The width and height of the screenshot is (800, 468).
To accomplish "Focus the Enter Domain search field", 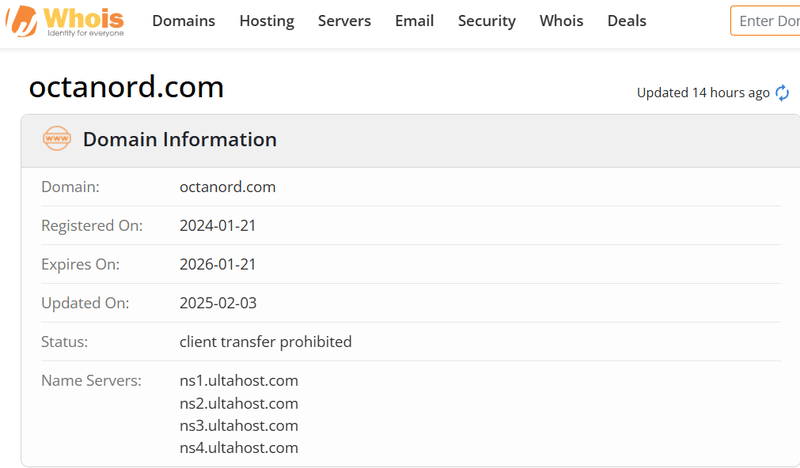I will 765,21.
